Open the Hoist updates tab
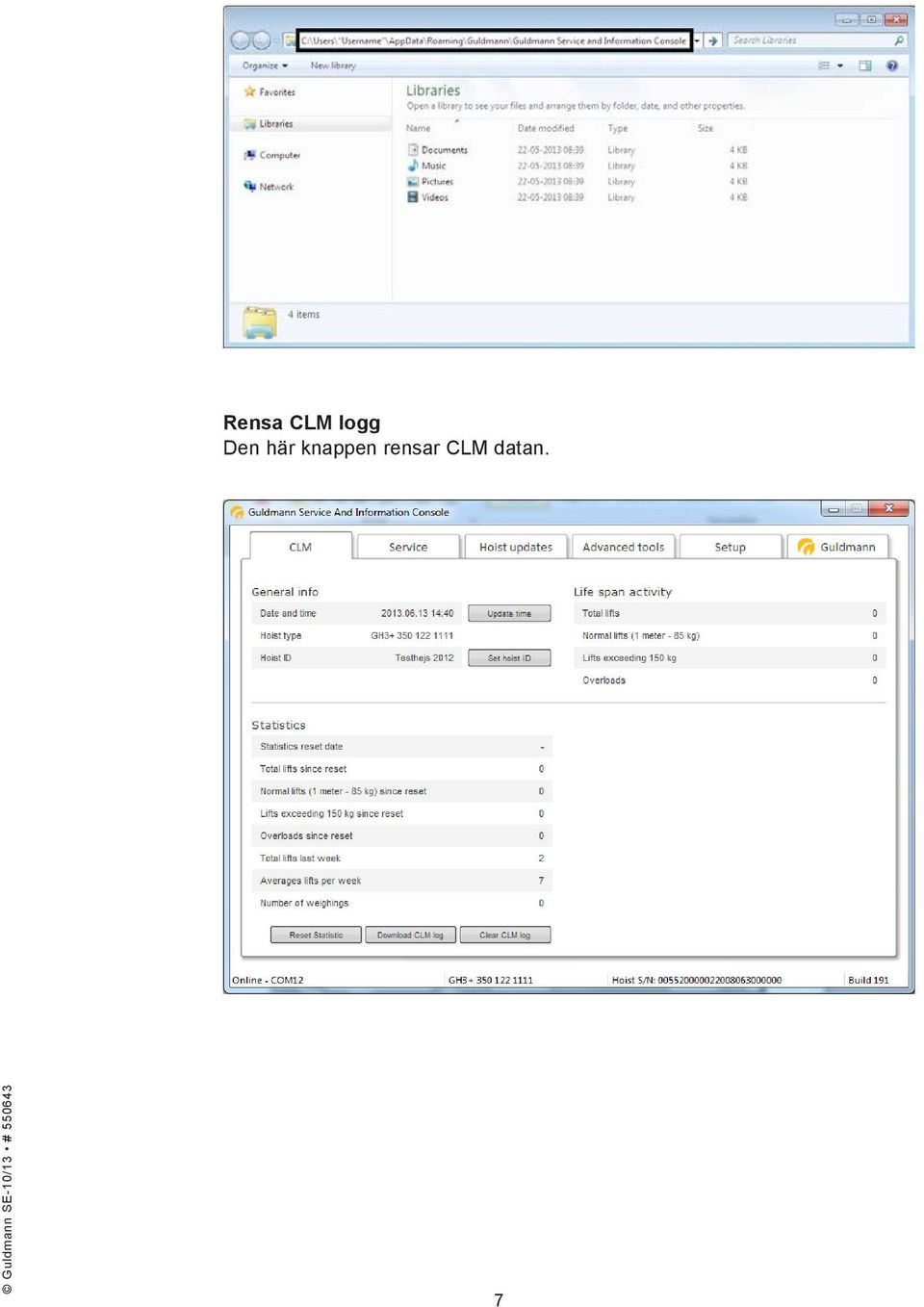 point(516,547)
